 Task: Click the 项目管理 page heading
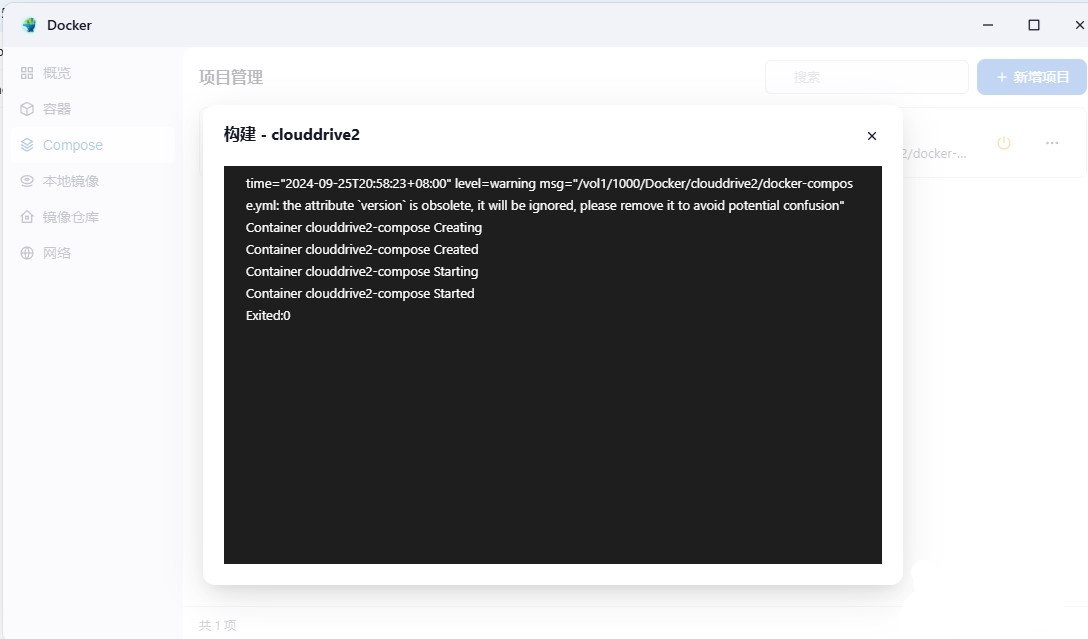coord(231,77)
